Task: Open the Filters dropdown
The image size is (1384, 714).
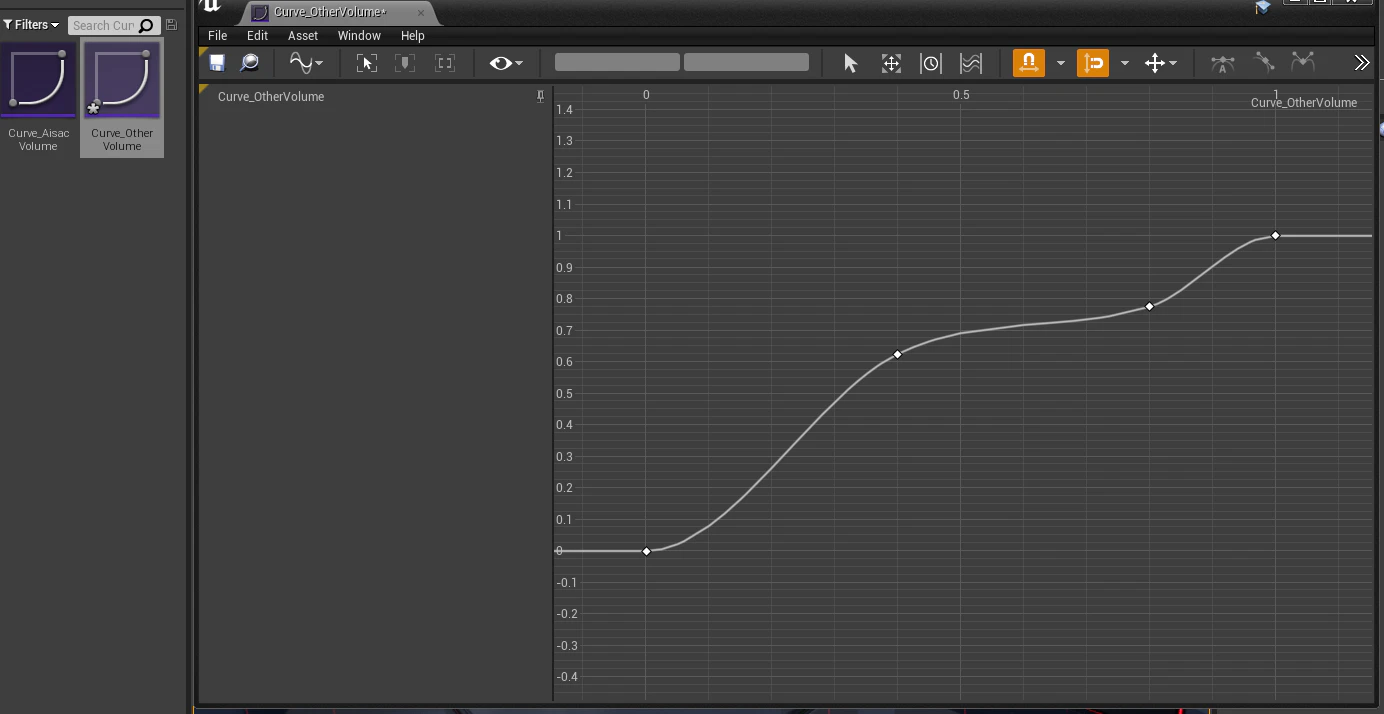Action: (31, 25)
